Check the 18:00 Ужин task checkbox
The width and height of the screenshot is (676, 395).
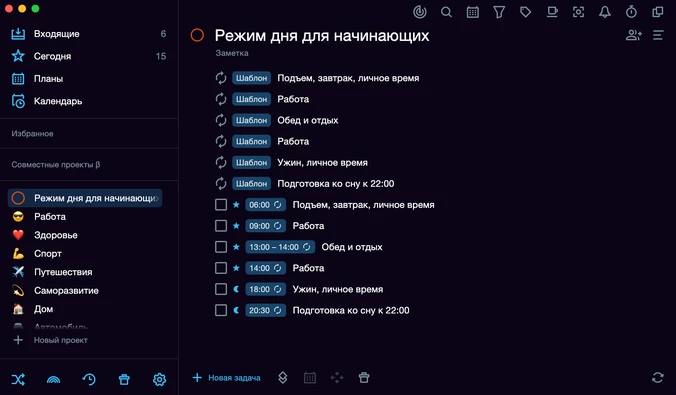[x=221, y=289]
